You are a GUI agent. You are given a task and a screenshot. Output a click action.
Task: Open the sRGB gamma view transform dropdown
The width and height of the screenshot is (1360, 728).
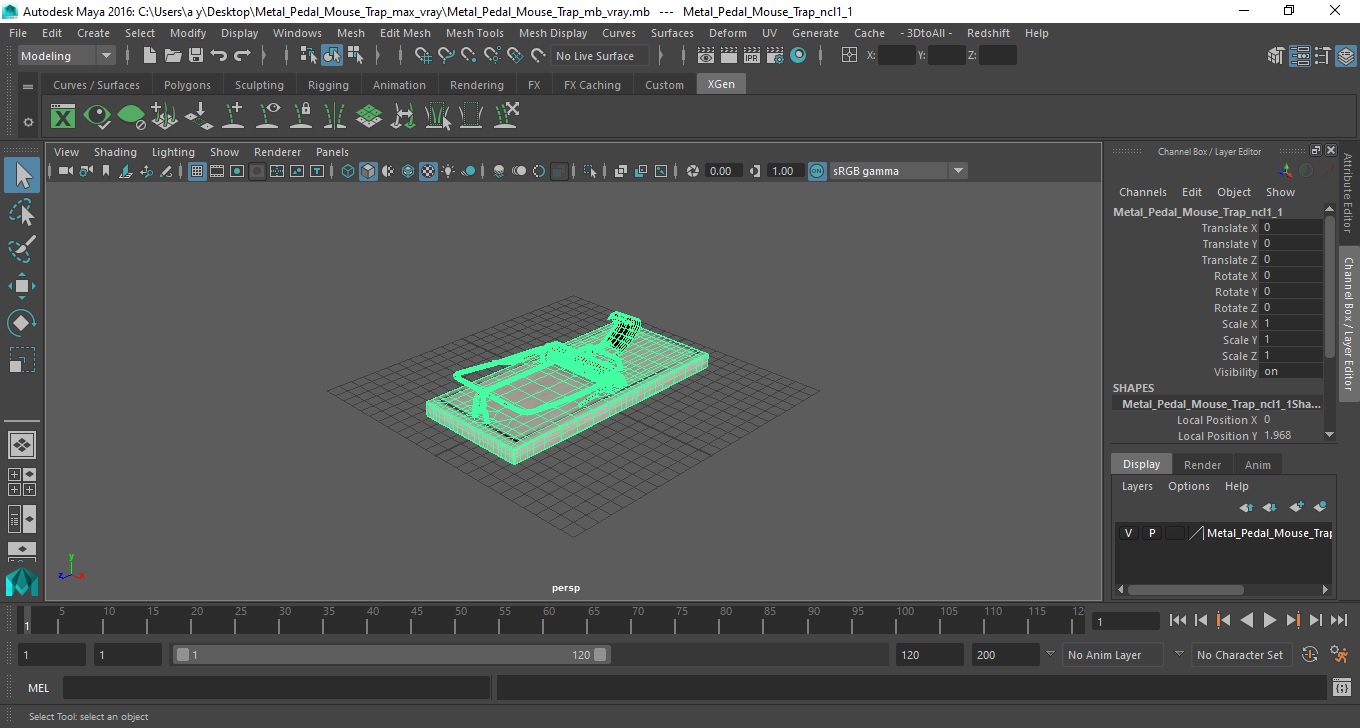coord(898,171)
